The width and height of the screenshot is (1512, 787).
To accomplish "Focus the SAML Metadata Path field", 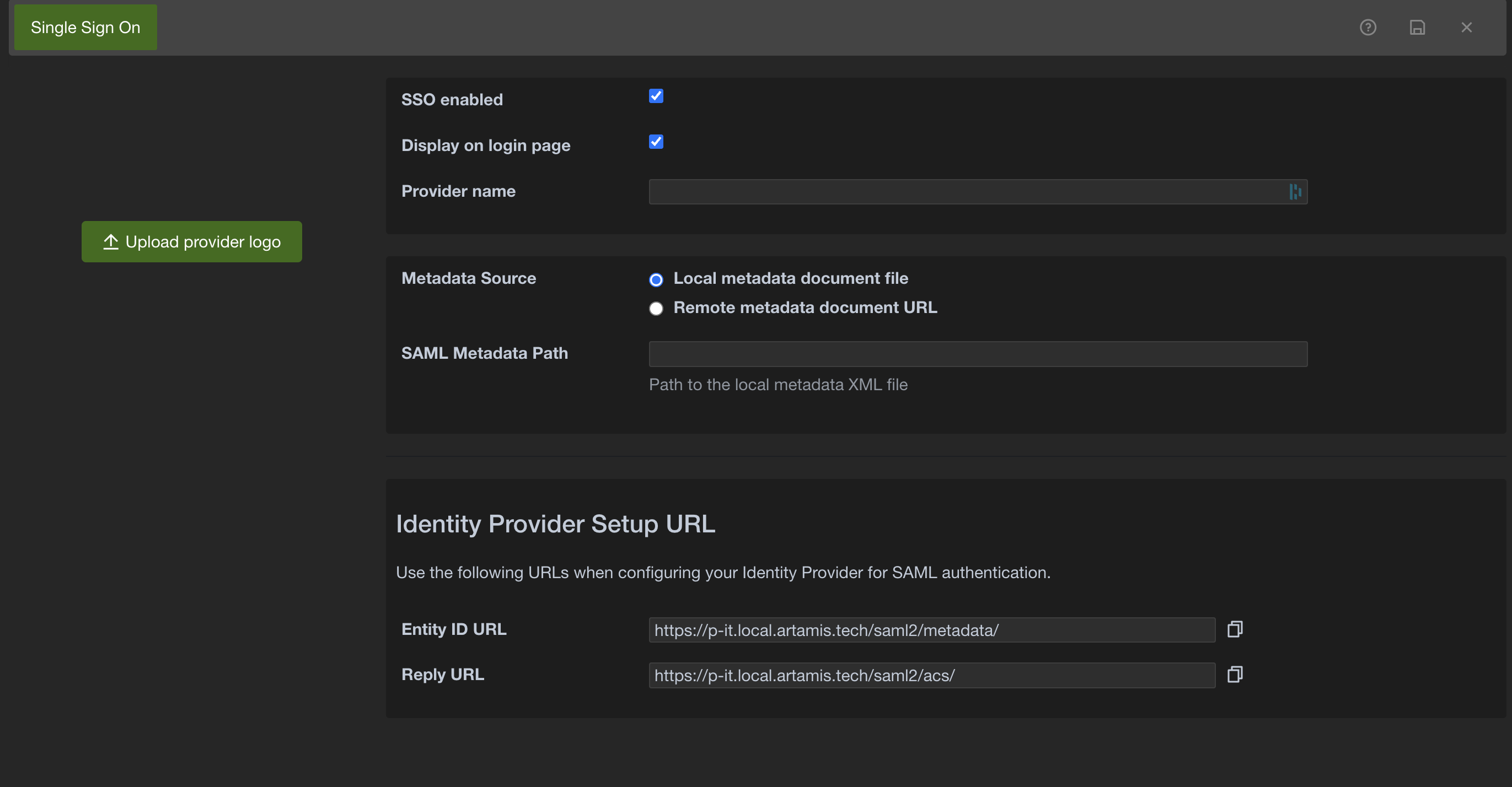I will (978, 354).
